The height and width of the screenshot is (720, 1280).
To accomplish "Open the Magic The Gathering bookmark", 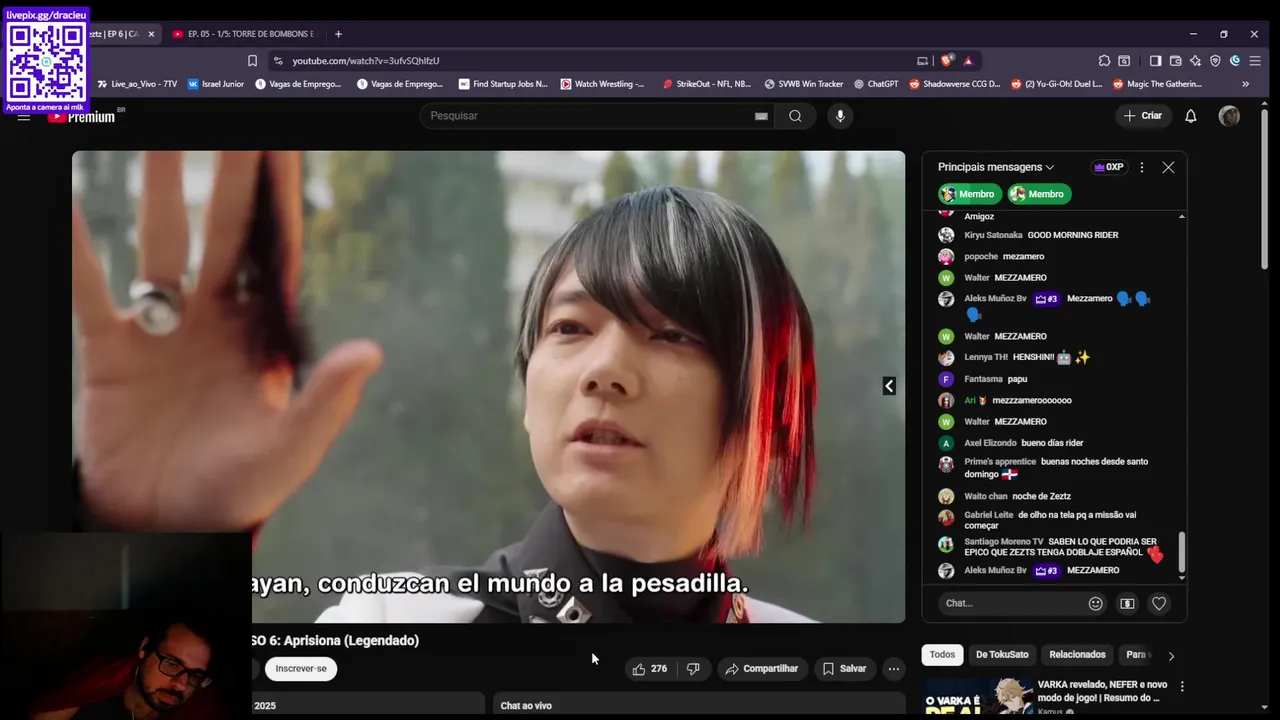I will [1157, 84].
